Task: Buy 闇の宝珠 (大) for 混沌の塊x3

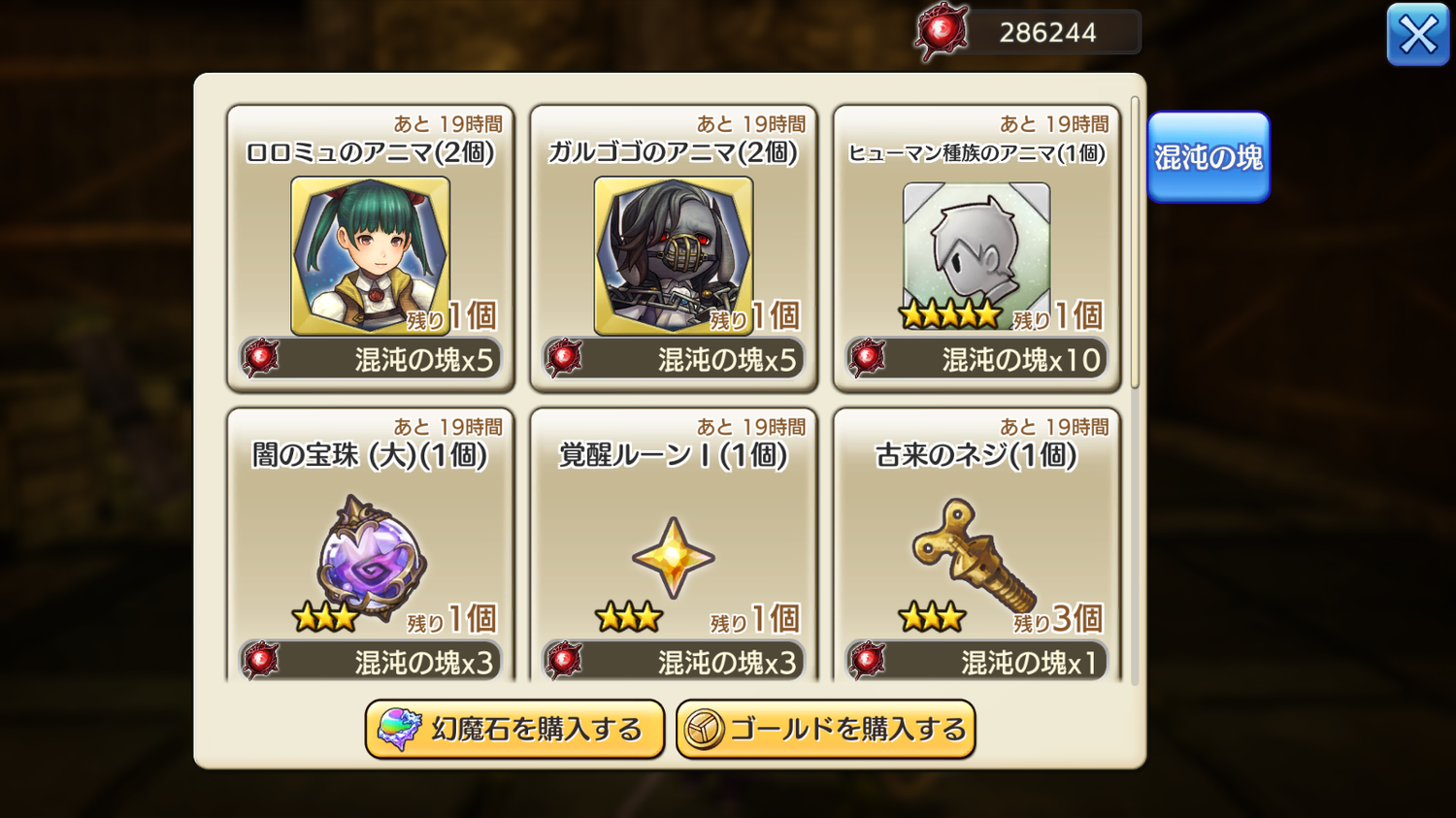Action: click(371, 661)
